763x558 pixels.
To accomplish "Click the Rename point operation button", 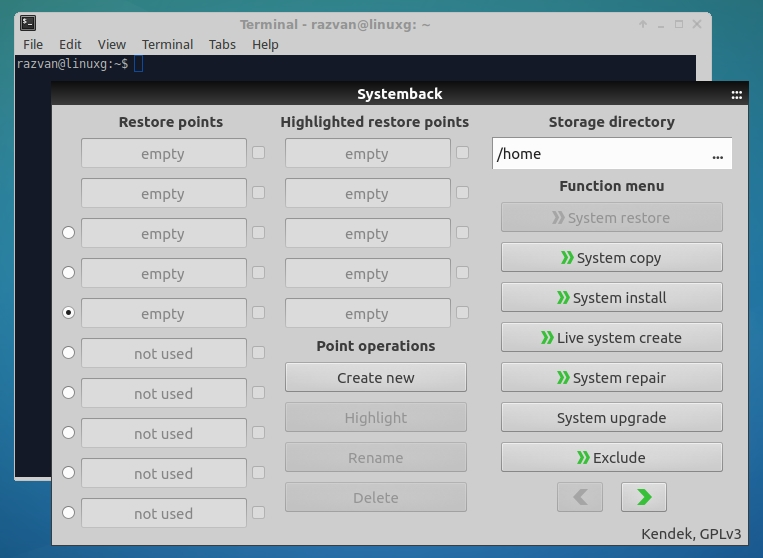I will tap(376, 457).
